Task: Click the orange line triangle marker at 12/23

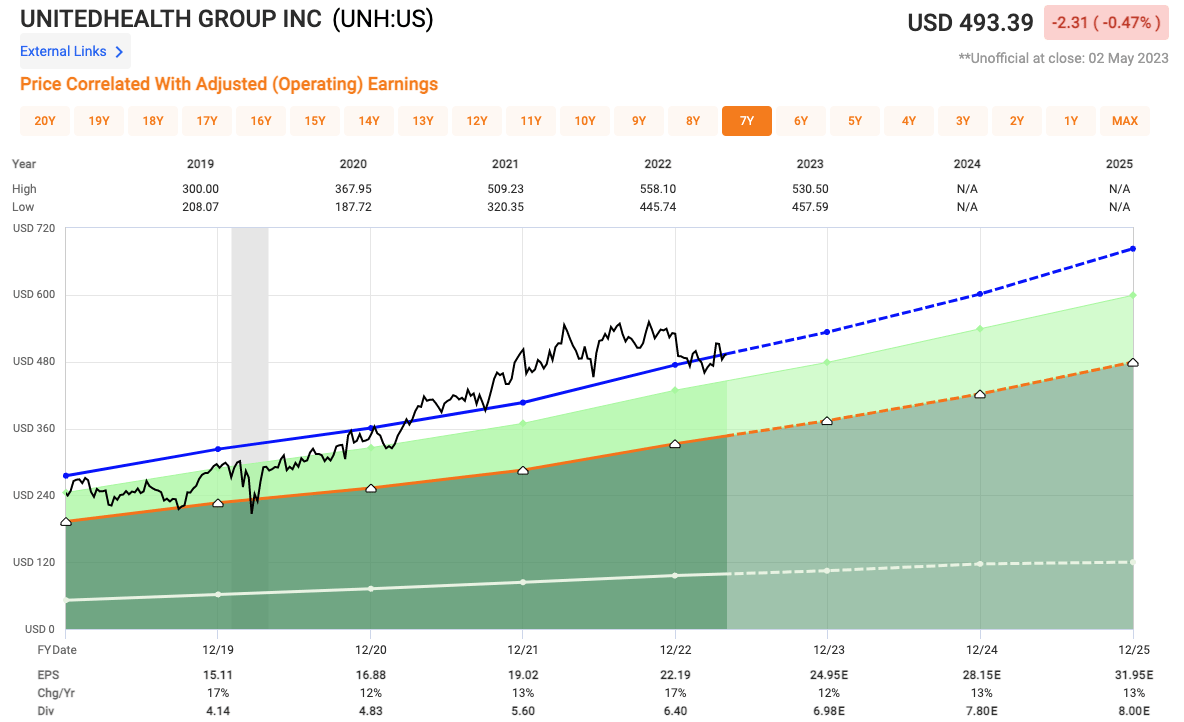Action: 827,421
